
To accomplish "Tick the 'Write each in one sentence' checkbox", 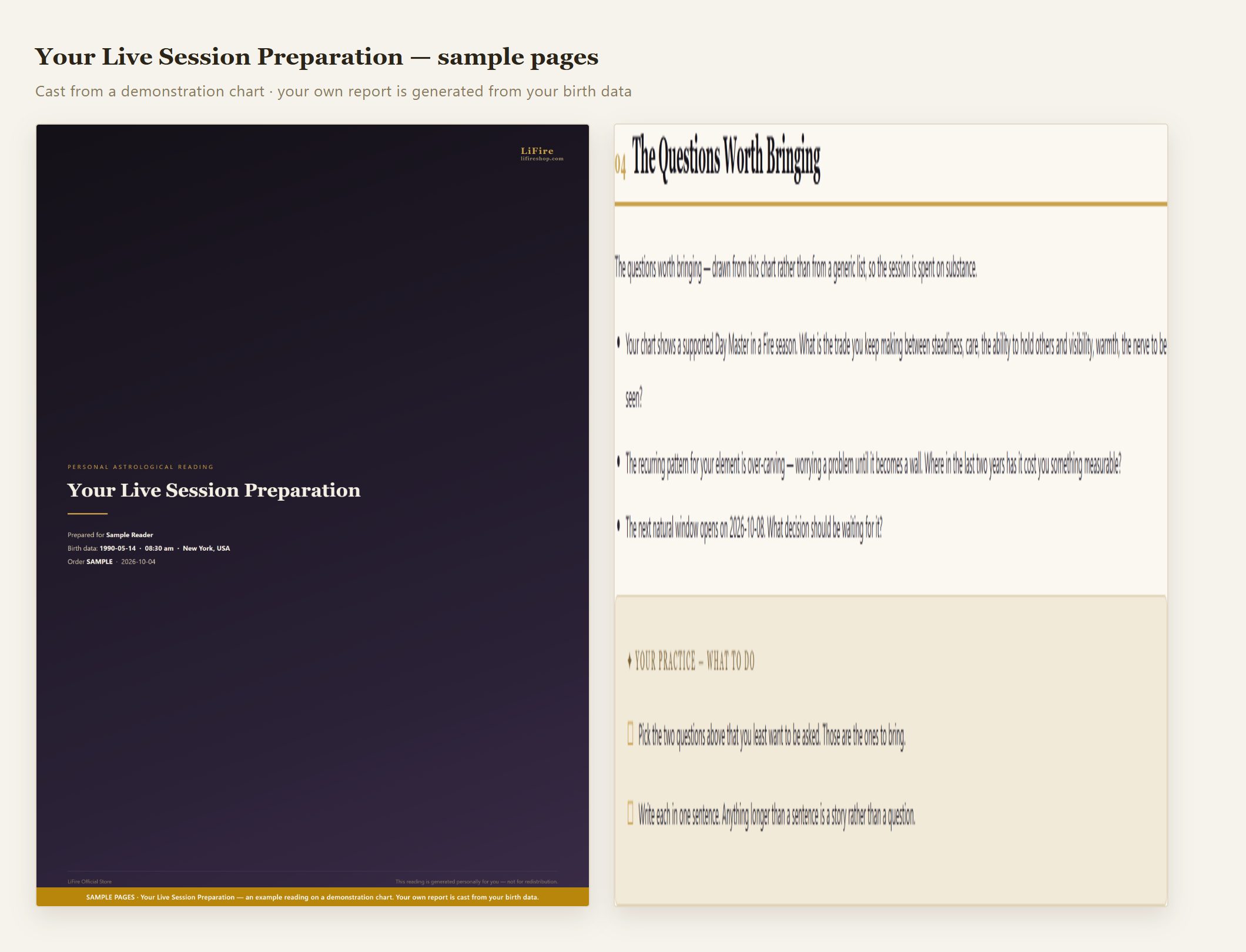I will pyautogui.click(x=630, y=813).
